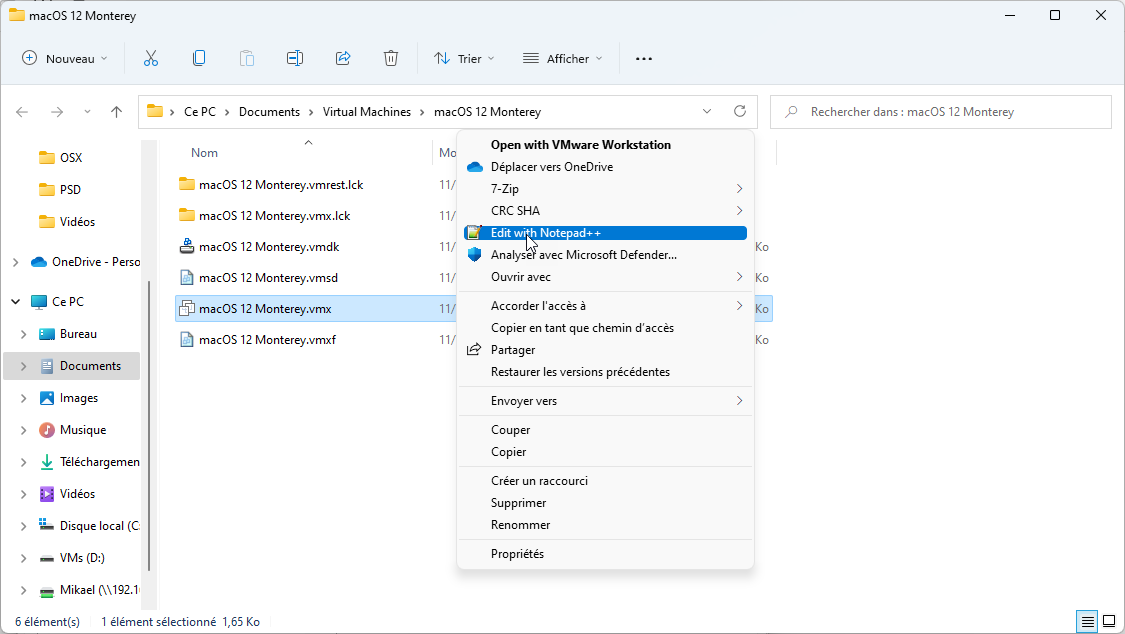Select the macOS 12 Monterey.vmsd file icon
The image size is (1125, 634).
click(x=187, y=278)
